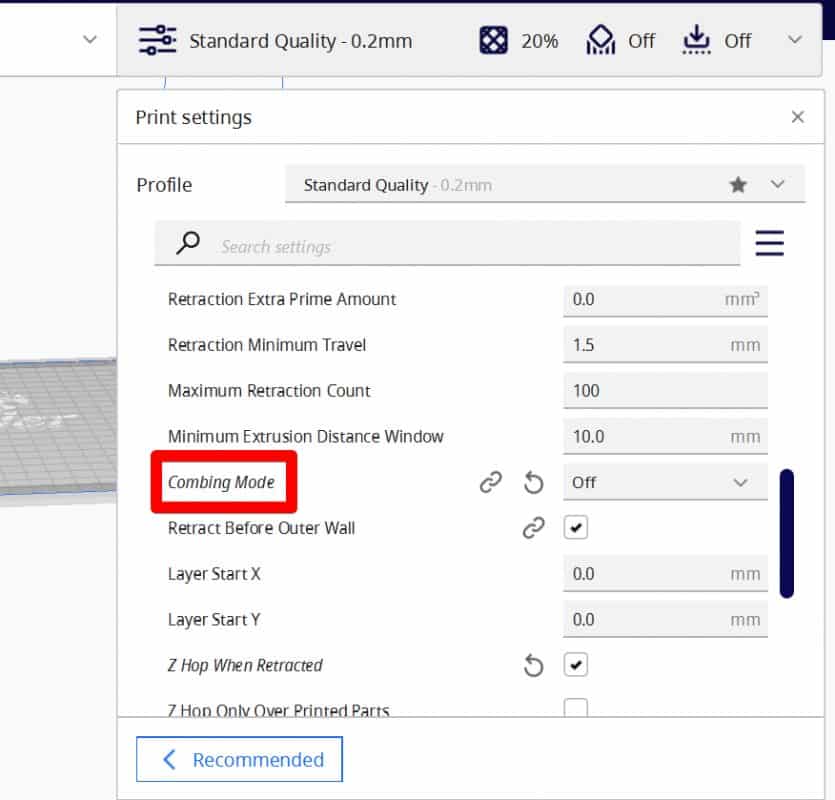Enable Z Hop Only Over Printed Parts

pos(575,708)
